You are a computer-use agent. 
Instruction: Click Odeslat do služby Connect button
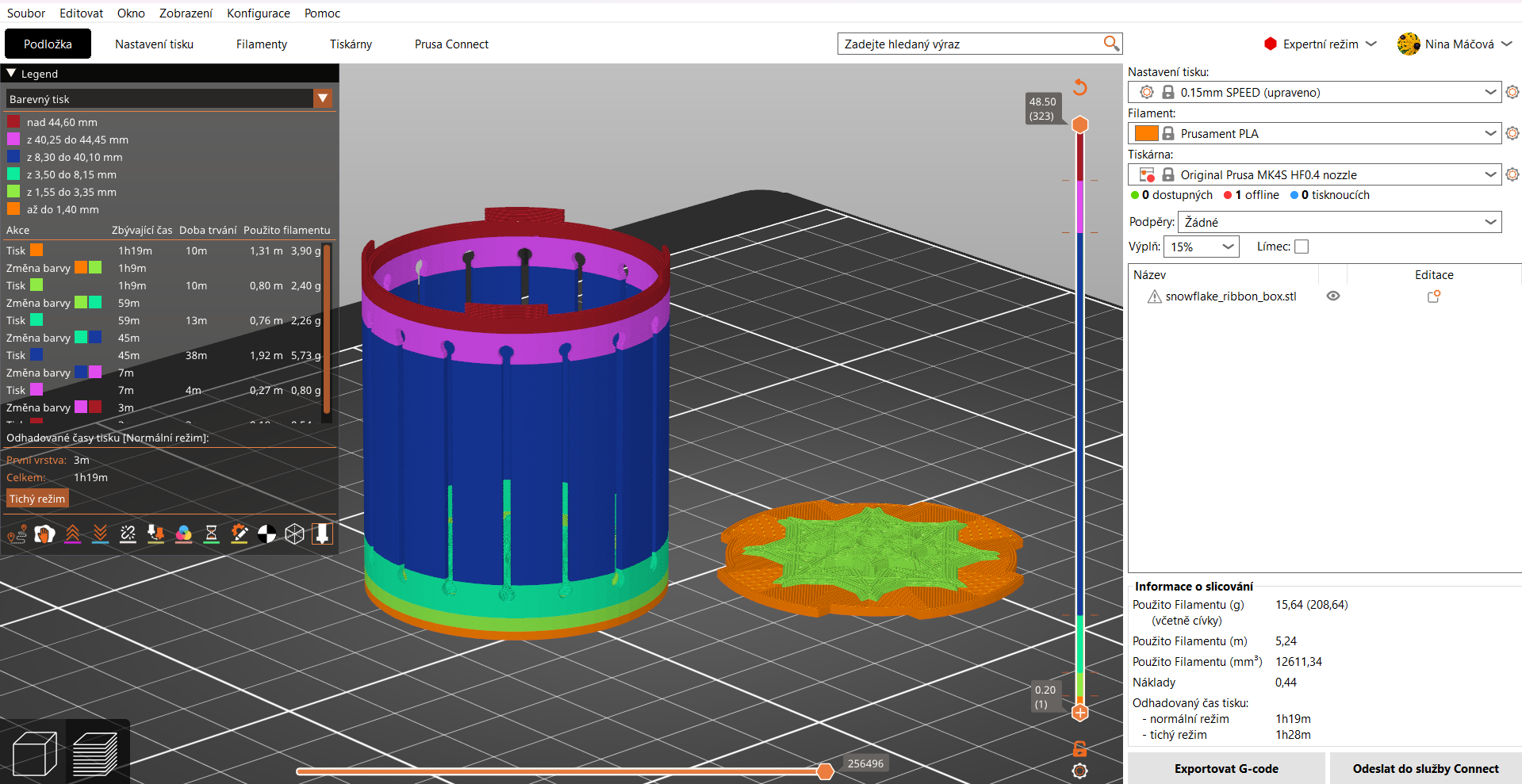click(1425, 768)
